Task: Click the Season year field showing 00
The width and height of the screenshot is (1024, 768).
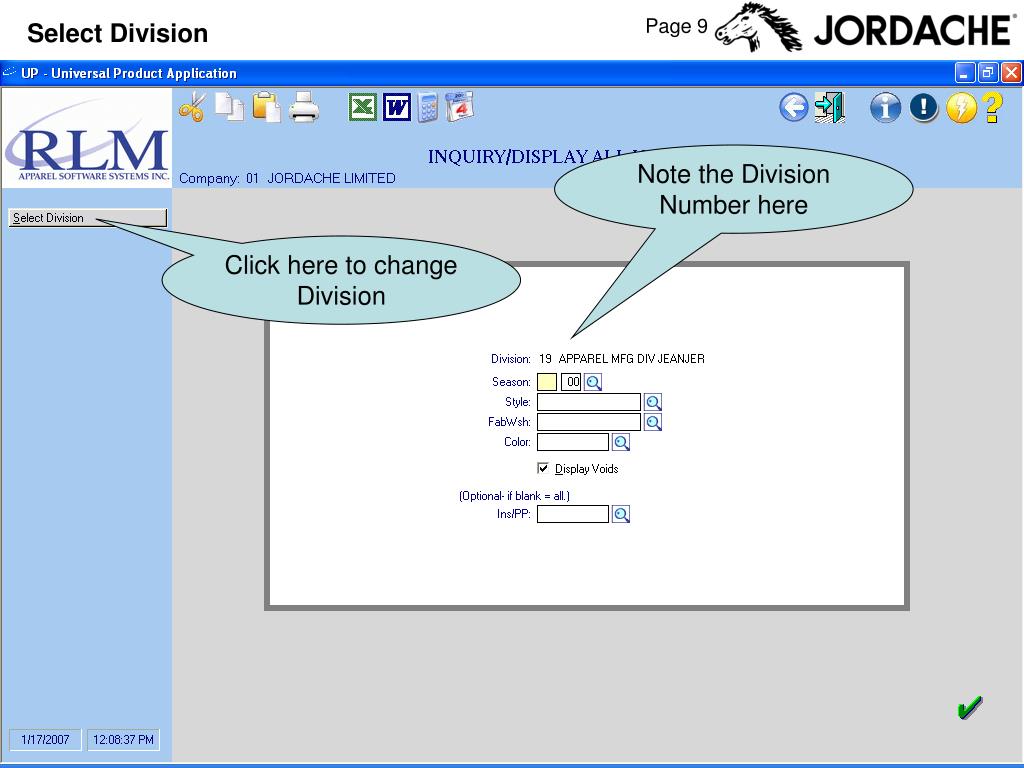Action: [x=571, y=382]
